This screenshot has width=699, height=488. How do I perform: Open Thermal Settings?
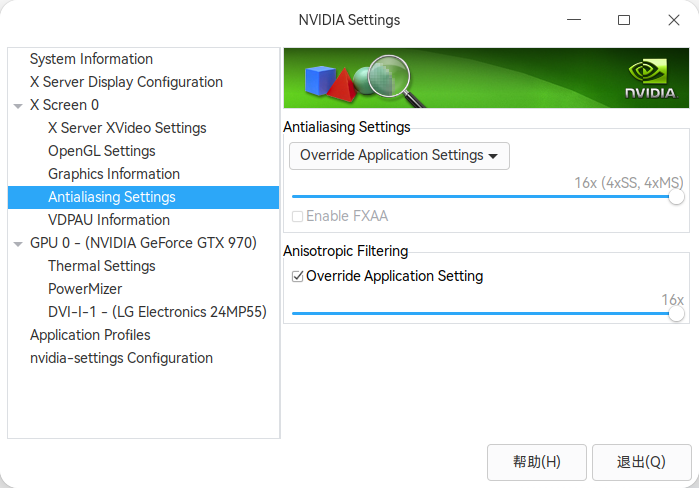tap(102, 266)
